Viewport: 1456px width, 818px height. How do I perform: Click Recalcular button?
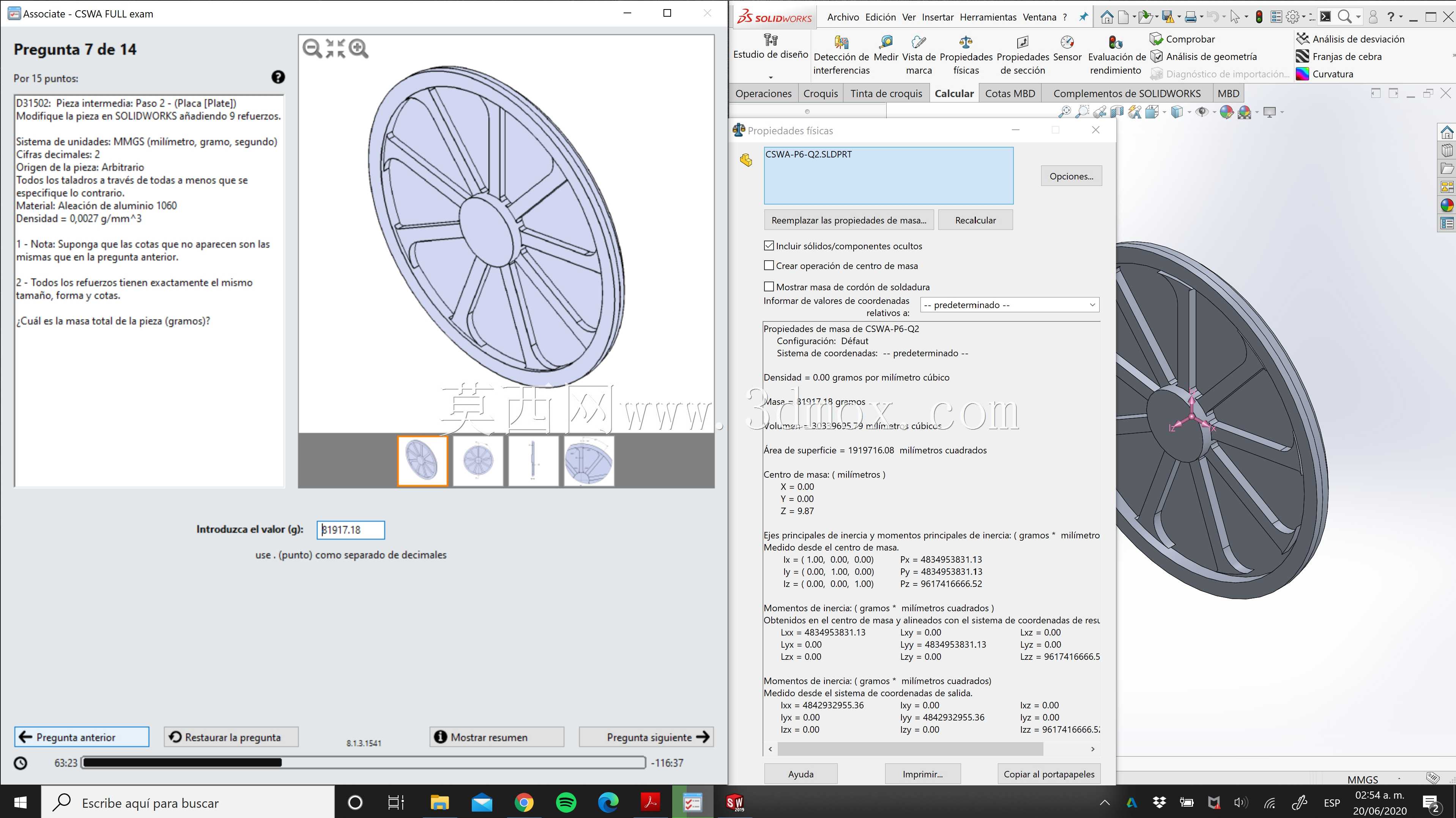(x=975, y=220)
